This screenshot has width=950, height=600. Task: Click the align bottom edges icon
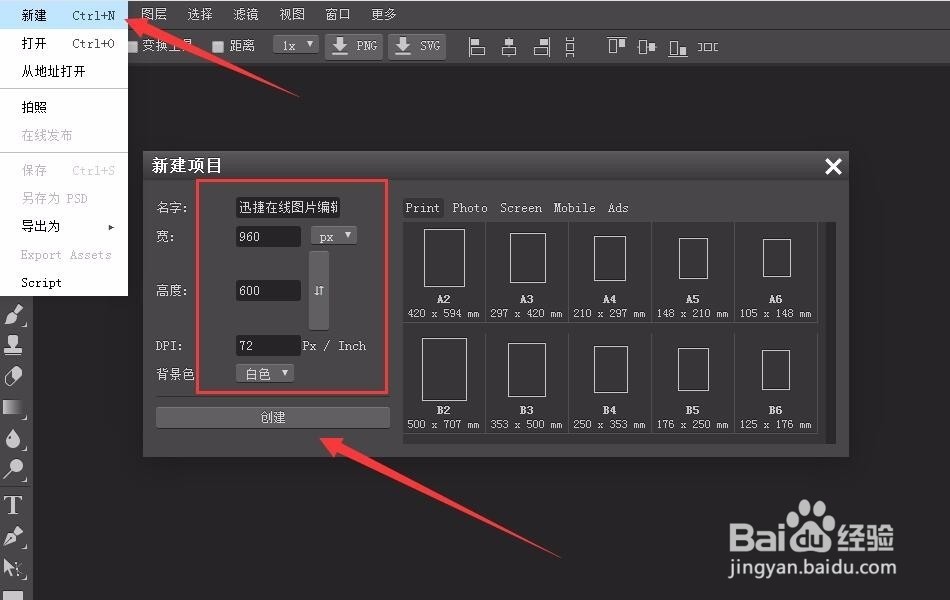pyautogui.click(x=677, y=47)
